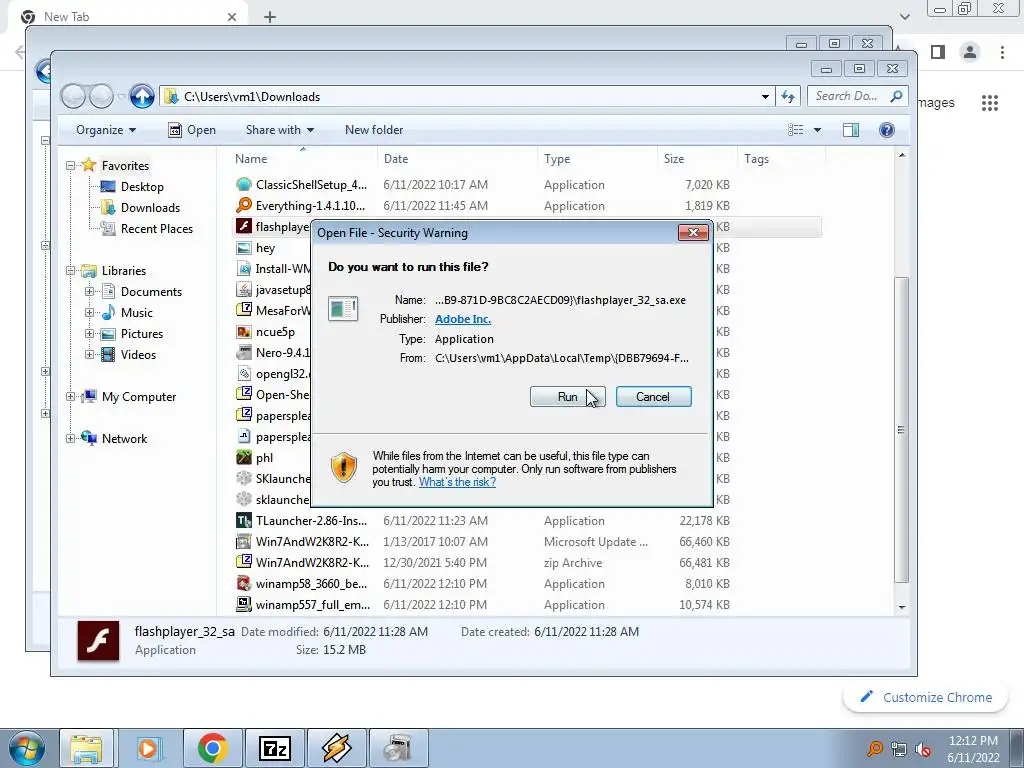Viewport: 1024px width, 768px height.
Task: Click the Search Downloads input field
Action: [857, 97]
